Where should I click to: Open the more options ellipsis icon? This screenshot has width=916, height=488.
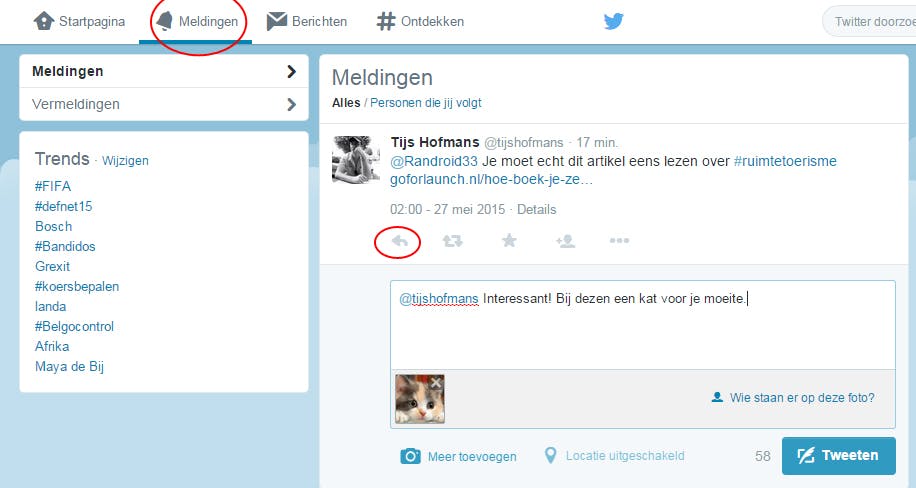point(619,240)
